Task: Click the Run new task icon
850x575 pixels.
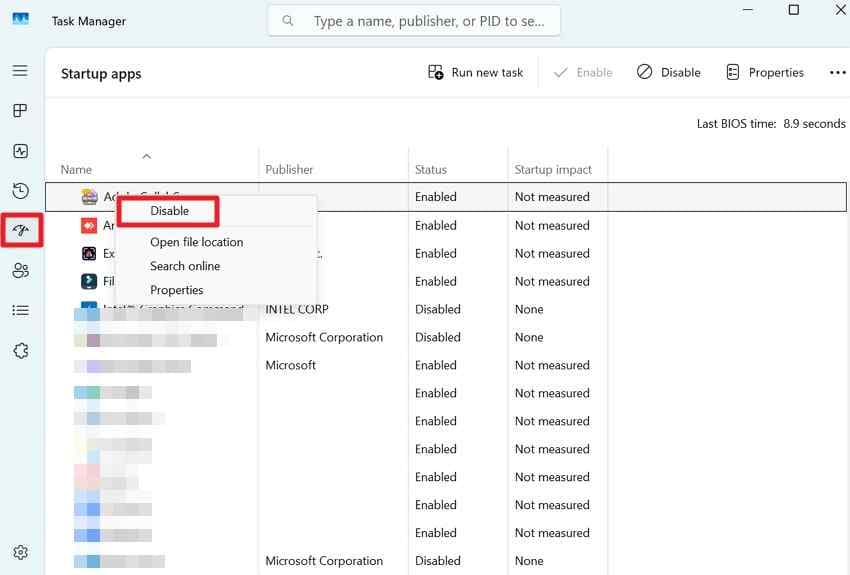Action: point(435,72)
